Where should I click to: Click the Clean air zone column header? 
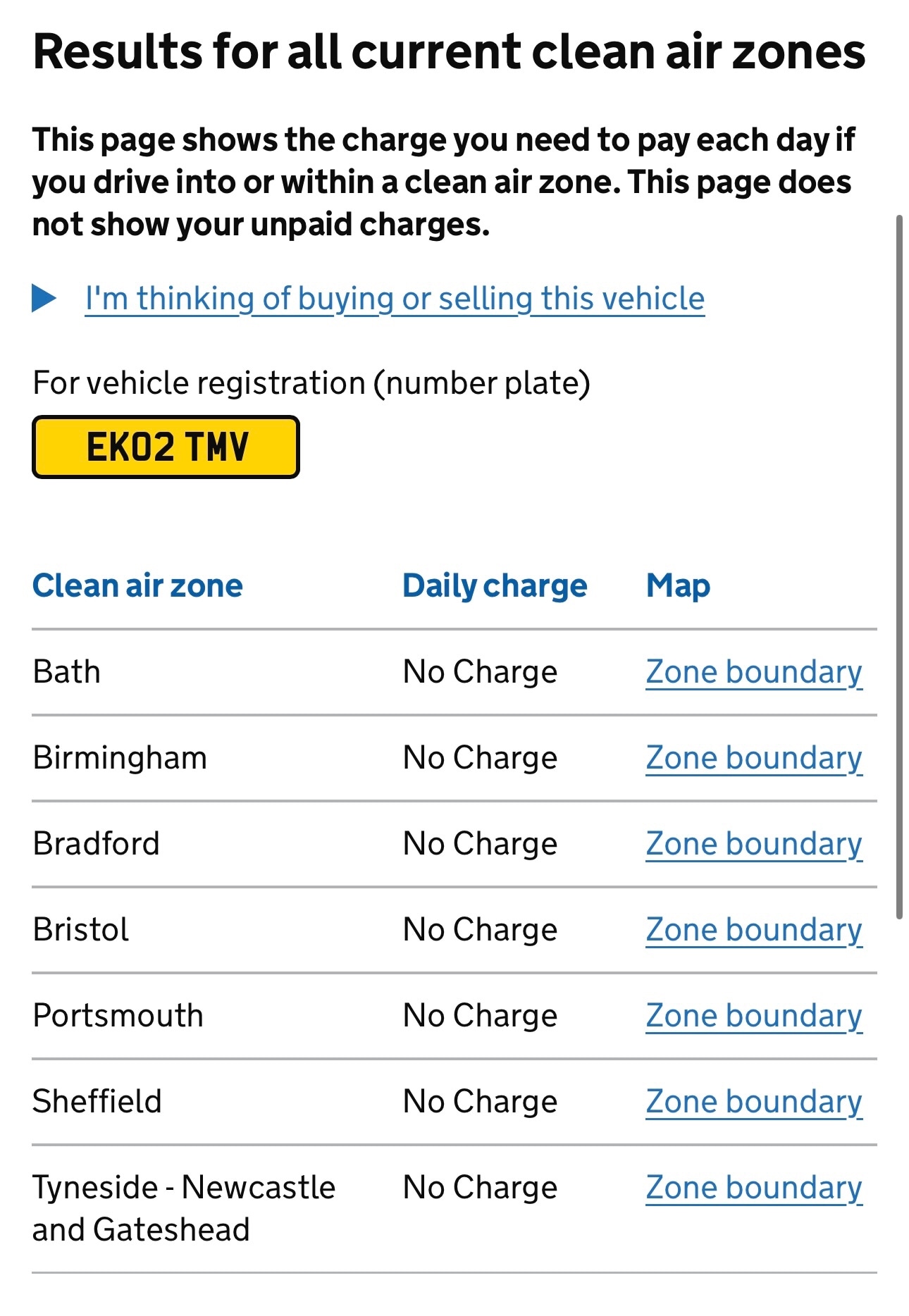(138, 586)
